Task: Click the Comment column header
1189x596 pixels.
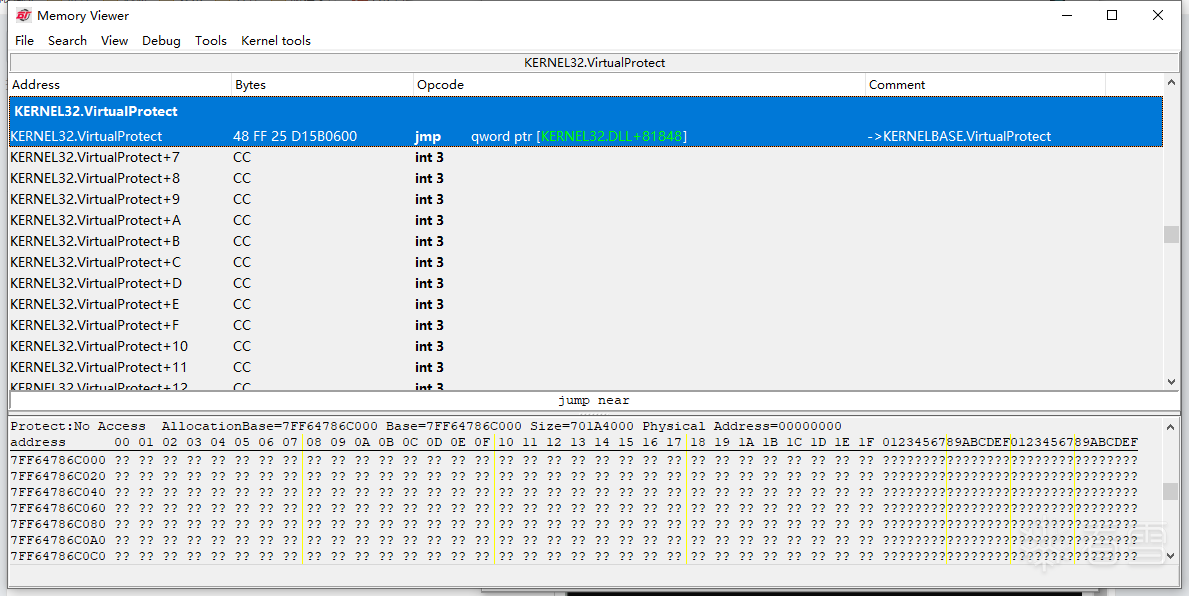Action: pyautogui.click(x=985, y=85)
